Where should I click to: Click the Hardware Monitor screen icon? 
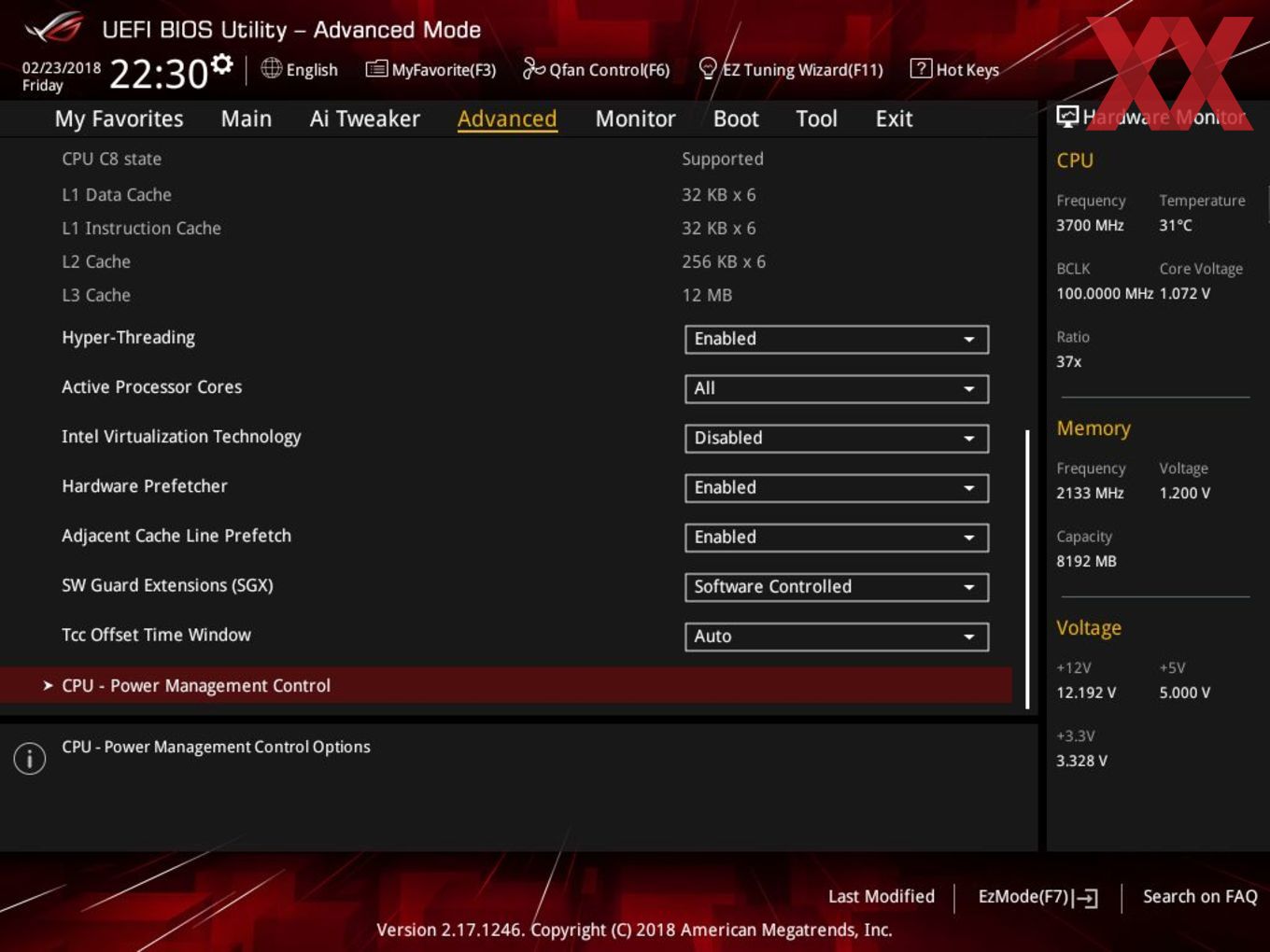[1067, 116]
